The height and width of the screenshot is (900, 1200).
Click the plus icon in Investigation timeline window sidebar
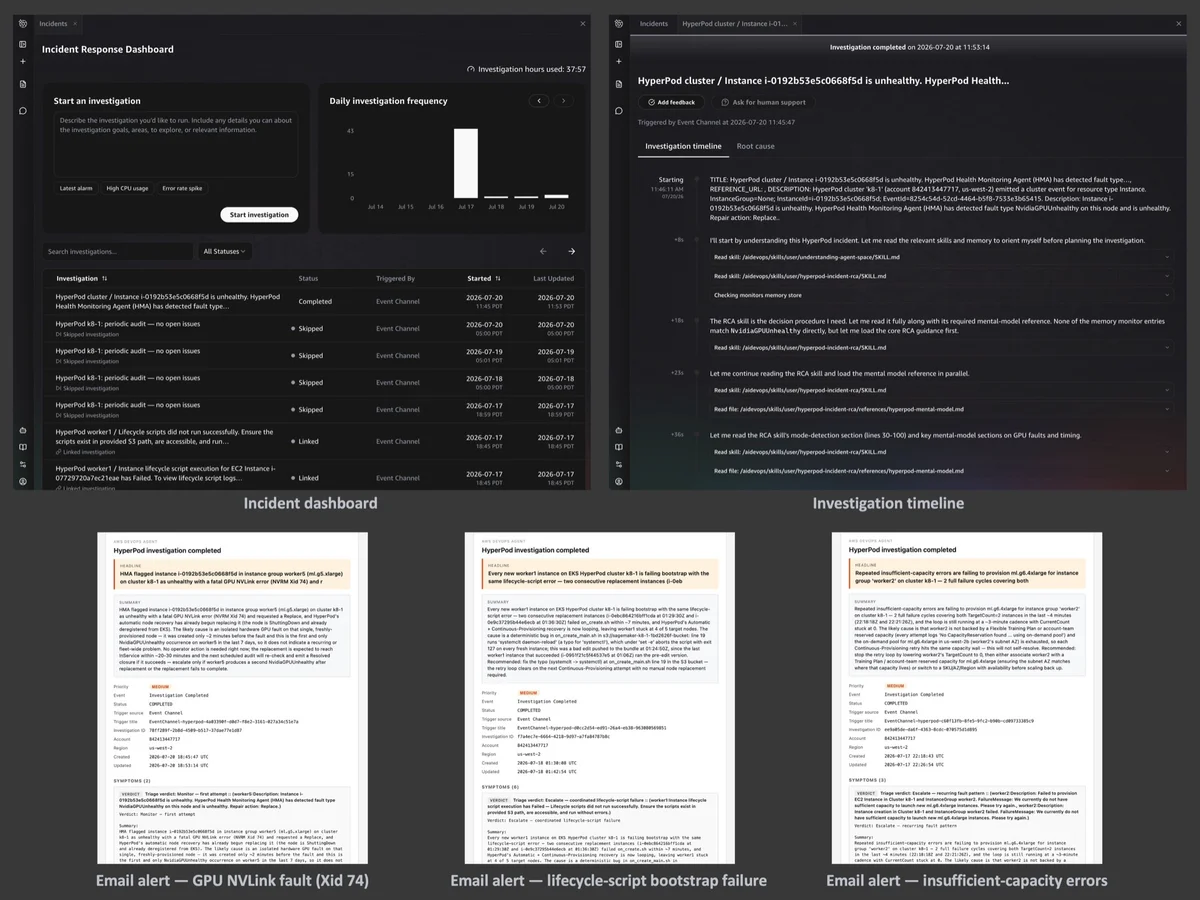tap(619, 62)
